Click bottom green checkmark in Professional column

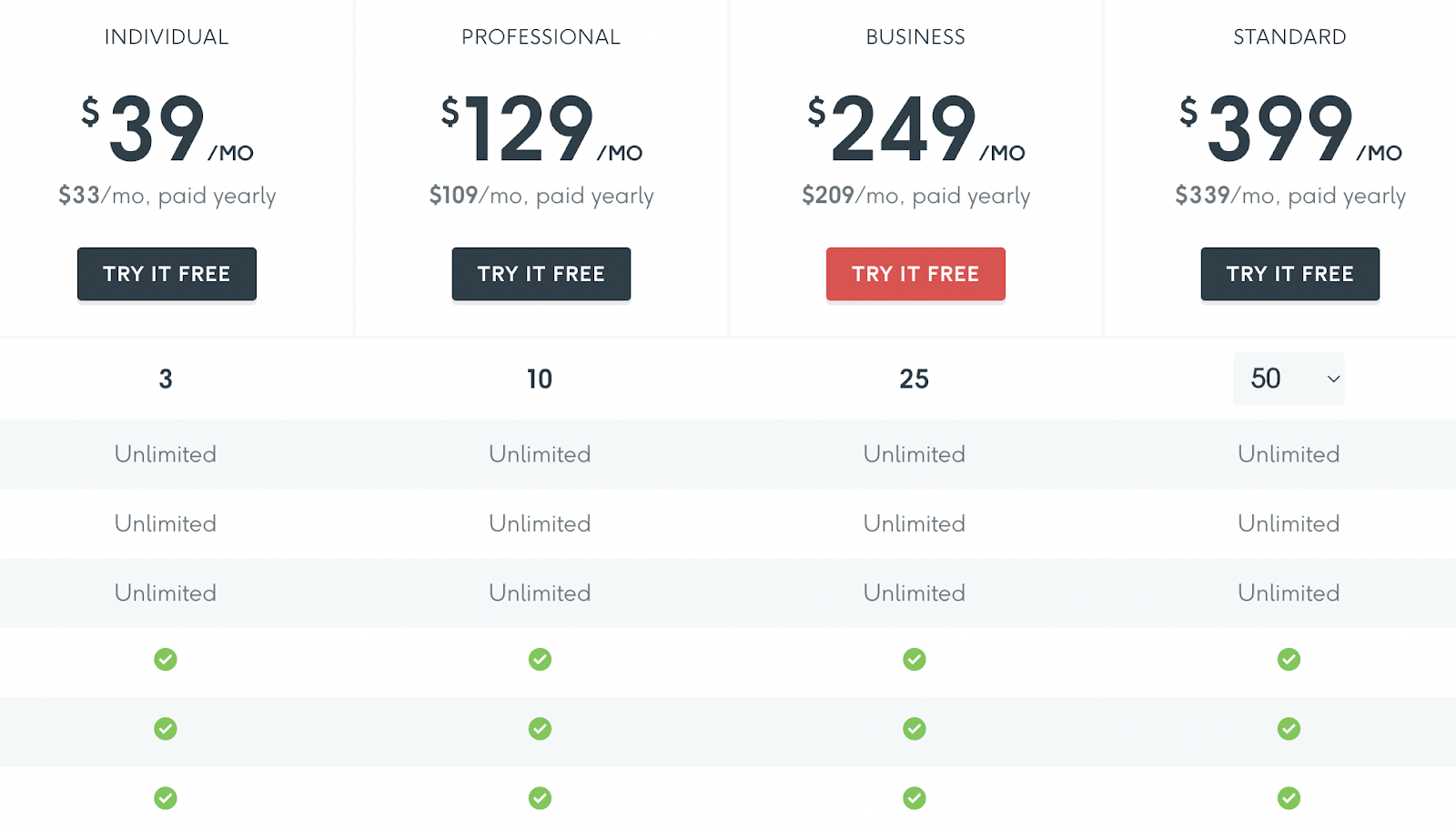[540, 798]
